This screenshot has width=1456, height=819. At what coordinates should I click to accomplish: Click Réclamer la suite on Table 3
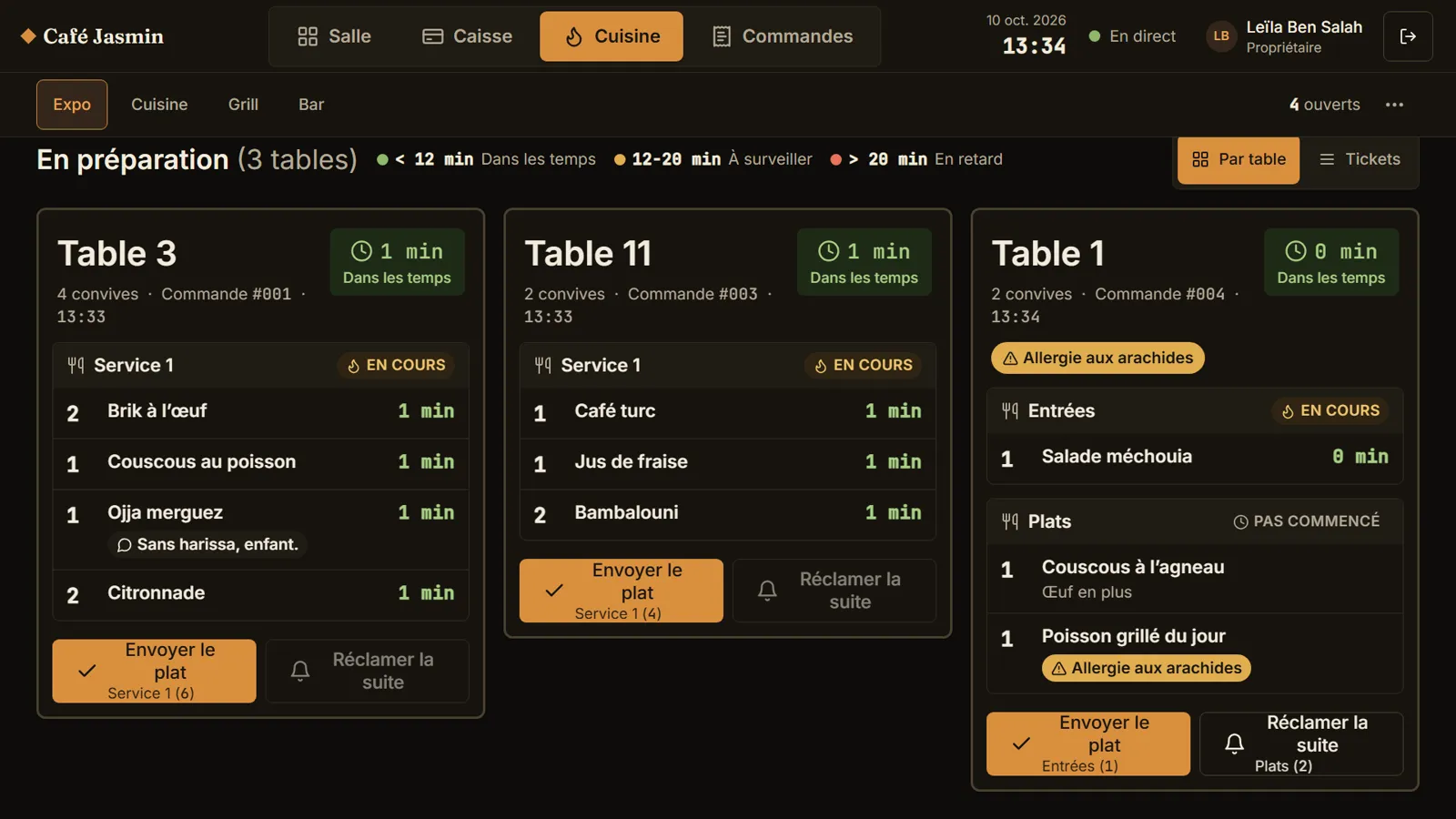[367, 671]
